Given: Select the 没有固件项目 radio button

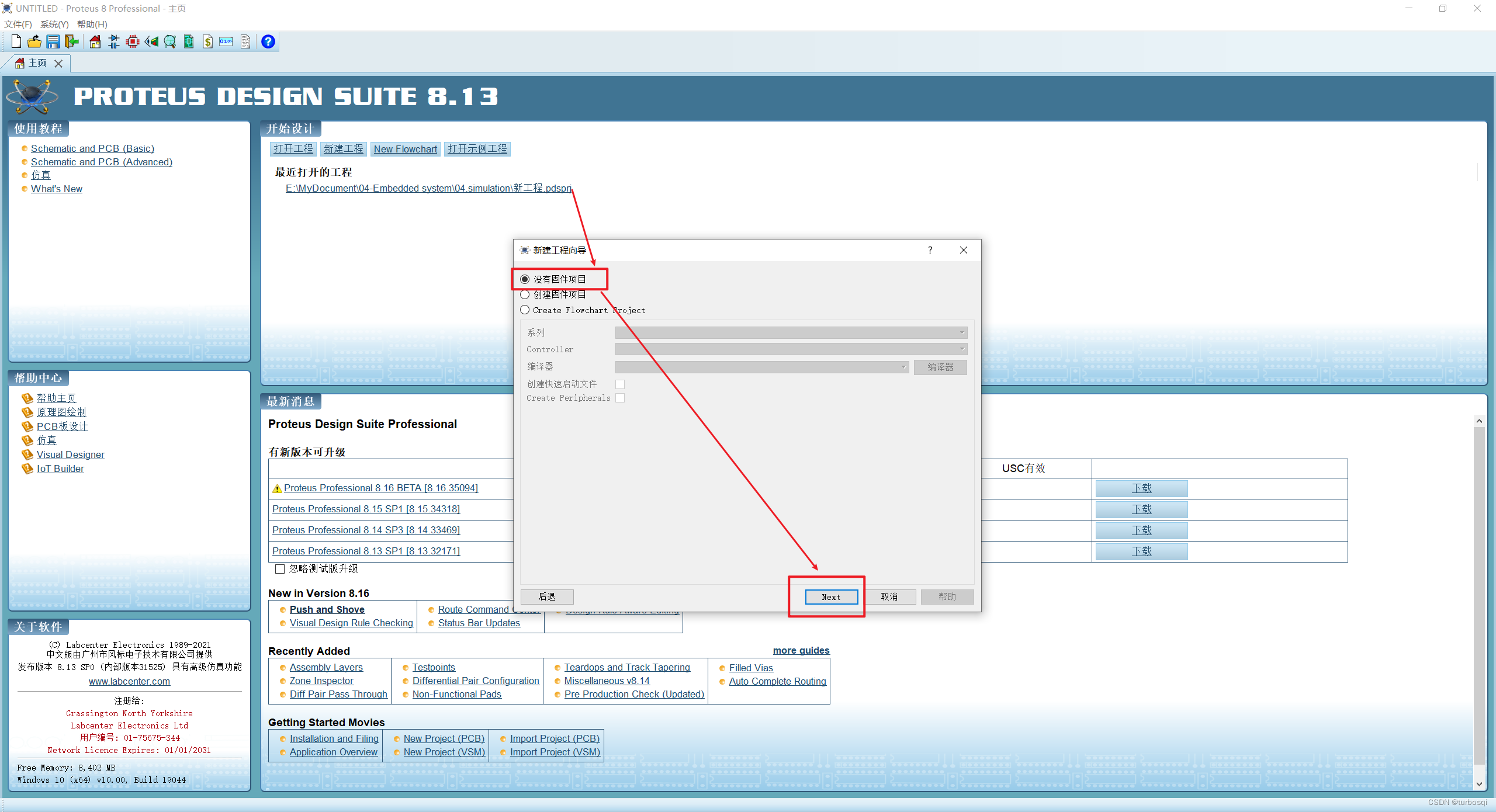Looking at the screenshot, I should [x=525, y=279].
